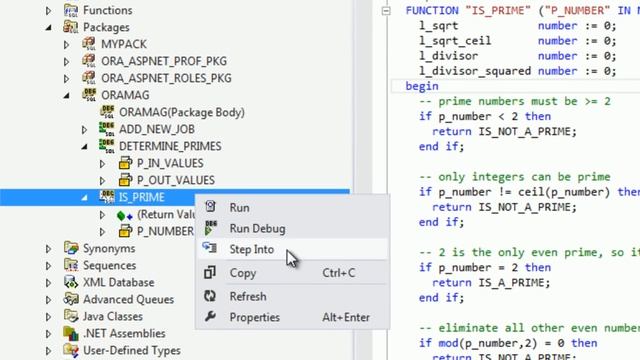Click the Run icon in context menu
The width and height of the screenshot is (640, 360).
tap(210, 207)
